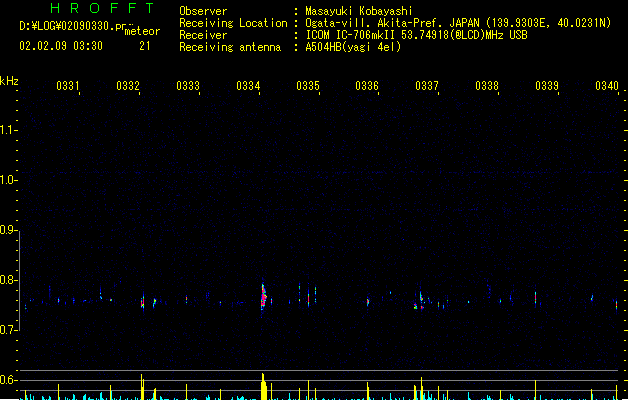The image size is (629, 400).
Task: Click the A504HB(yagi 4el) antenna text
Action: (x=353, y=47)
